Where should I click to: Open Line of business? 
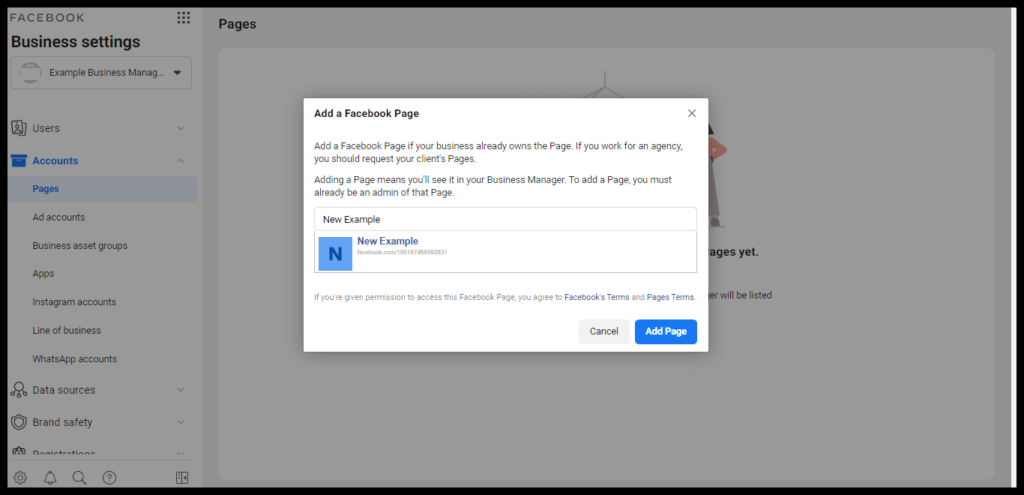coord(67,330)
